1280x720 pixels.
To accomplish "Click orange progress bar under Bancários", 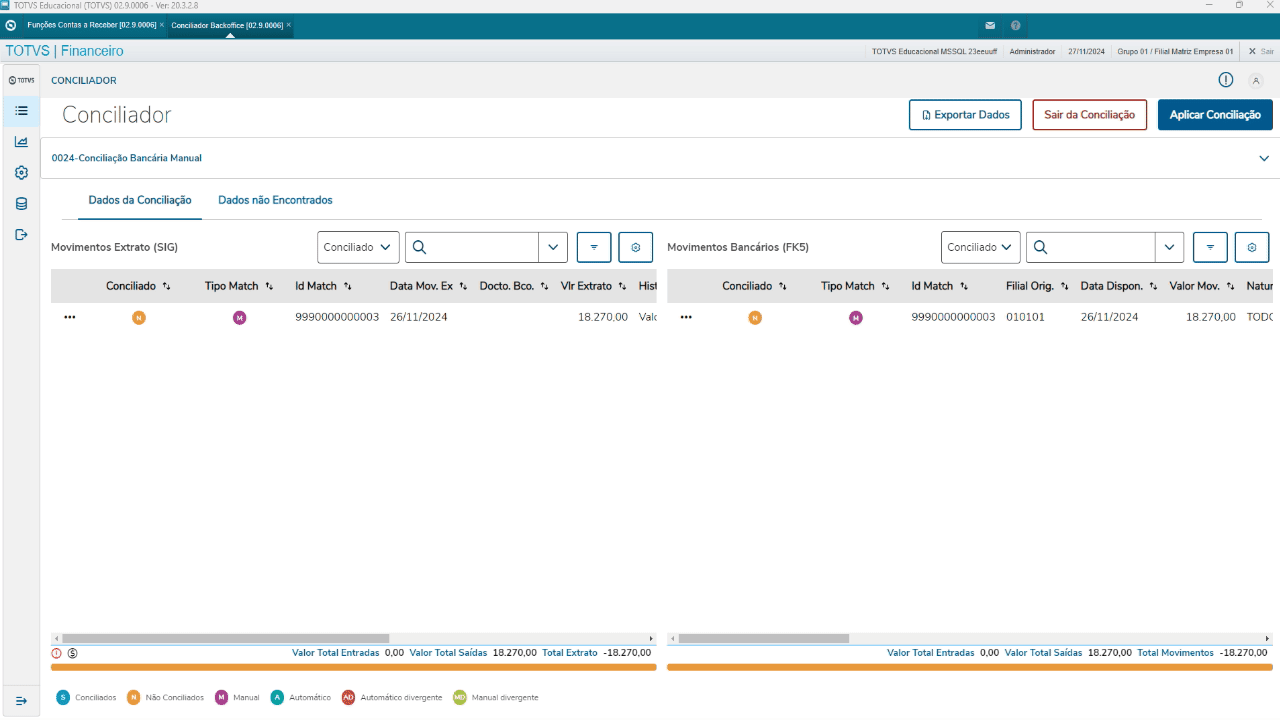I will pyautogui.click(x=970, y=667).
